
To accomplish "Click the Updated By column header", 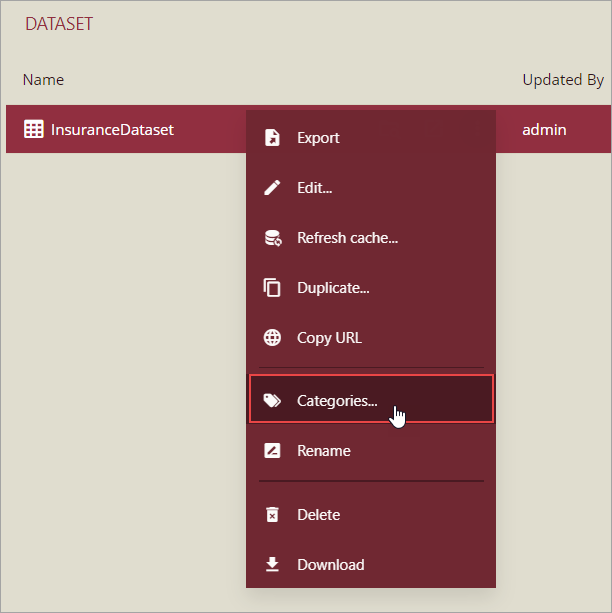I will [x=563, y=80].
